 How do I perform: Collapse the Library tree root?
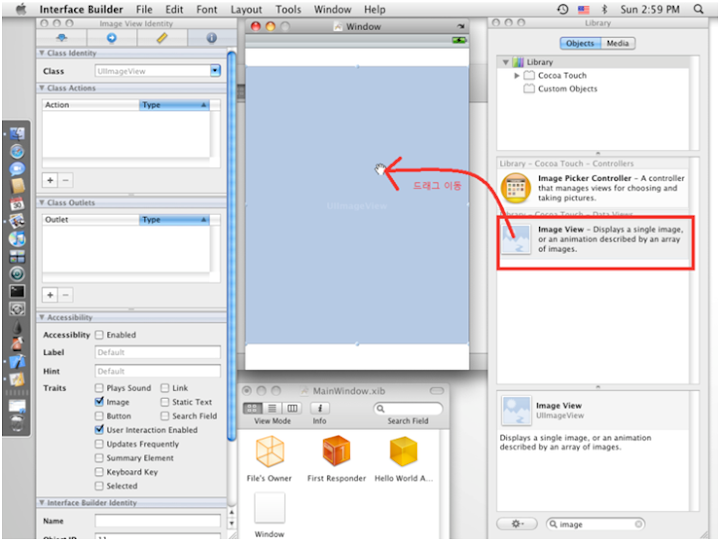tap(506, 62)
